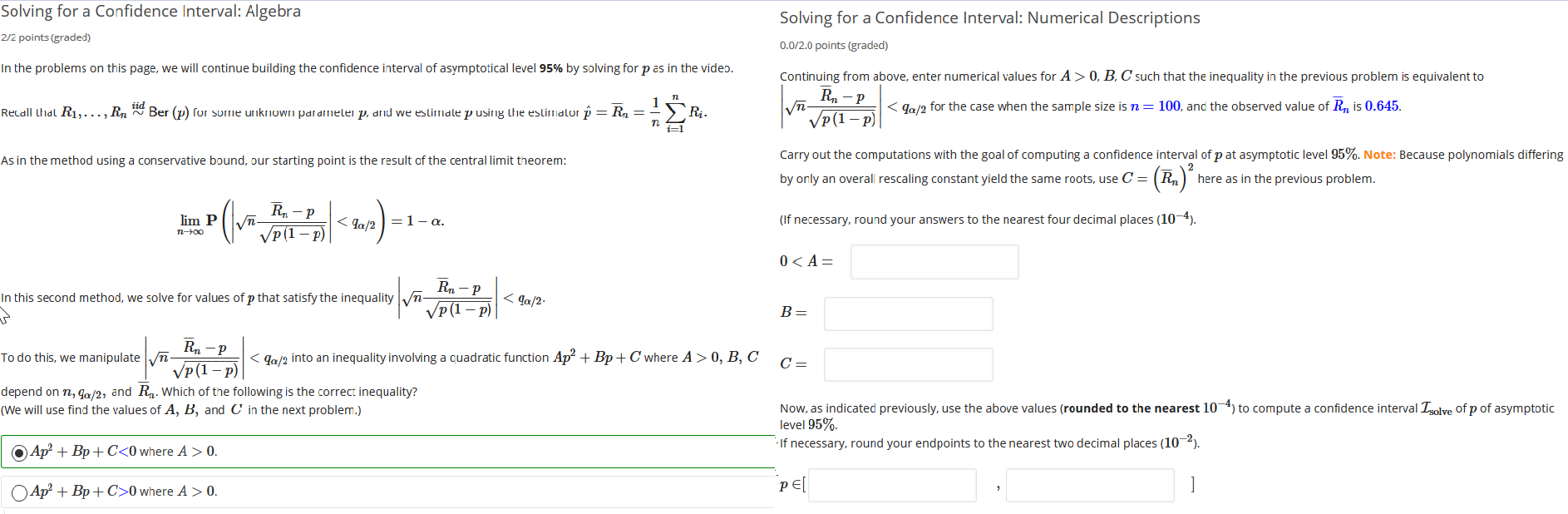Click the heading Numerical Descriptions problem title
The height and width of the screenshot is (514, 1568).
(x=989, y=17)
